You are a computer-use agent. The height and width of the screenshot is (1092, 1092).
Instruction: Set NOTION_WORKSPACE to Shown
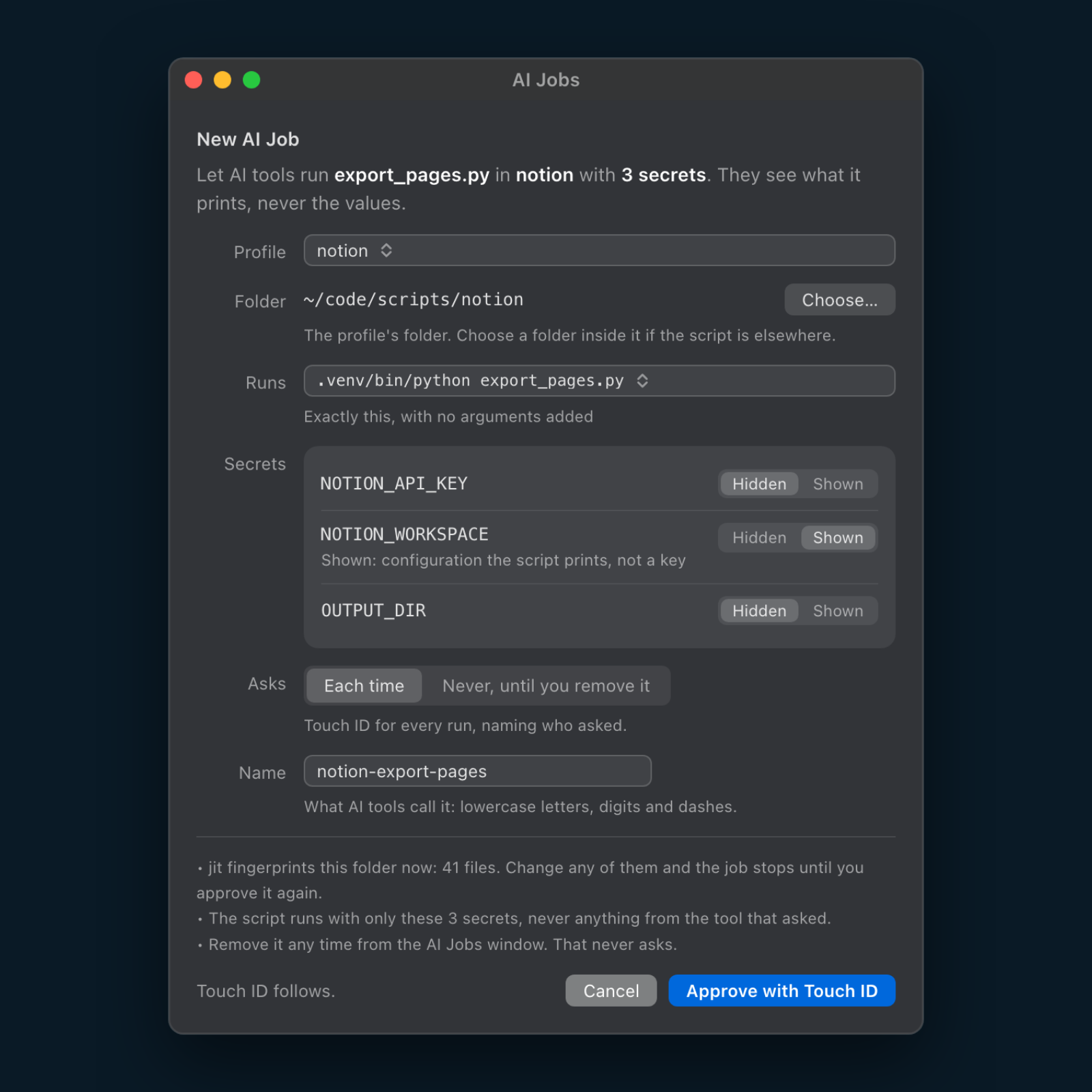pos(837,538)
